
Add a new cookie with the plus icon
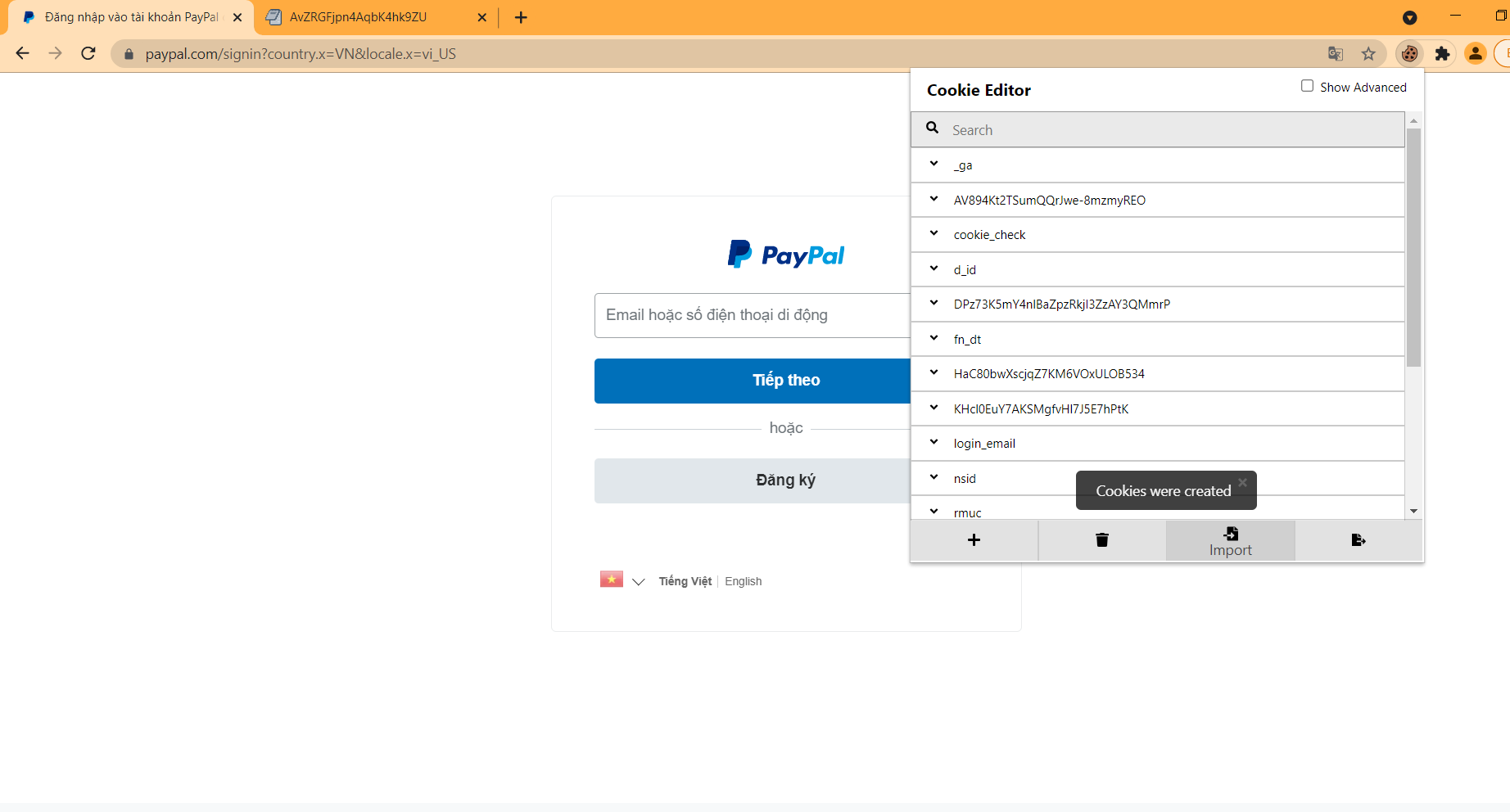[x=974, y=540]
